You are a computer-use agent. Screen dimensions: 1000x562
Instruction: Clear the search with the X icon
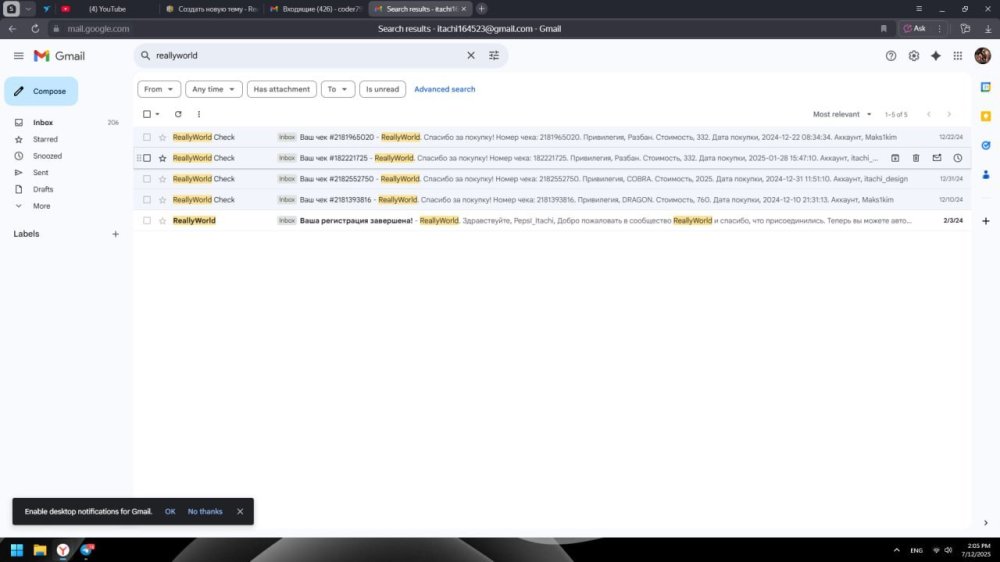tap(471, 55)
